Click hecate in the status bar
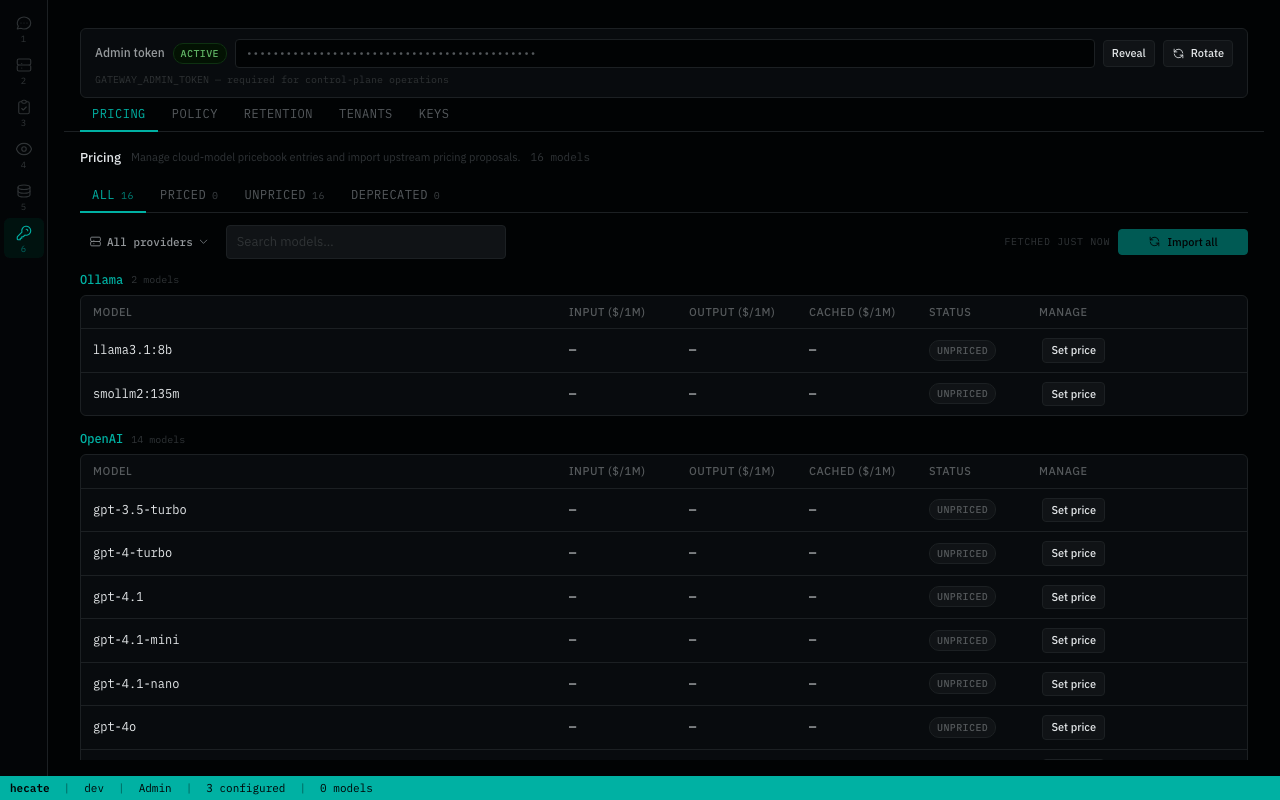1280x800 pixels. pyautogui.click(x=30, y=788)
